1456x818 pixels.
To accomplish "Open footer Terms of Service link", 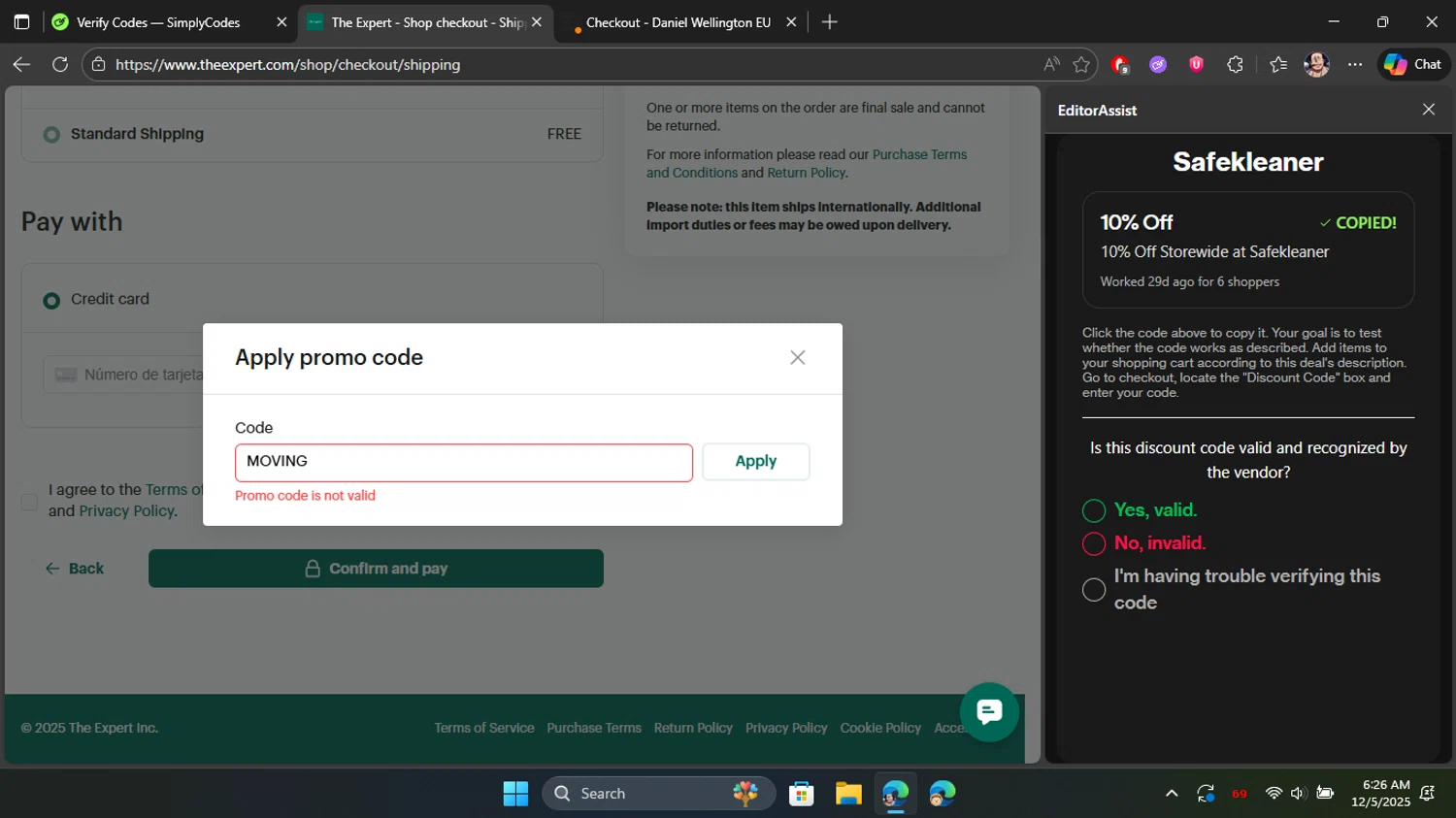I will tap(483, 728).
